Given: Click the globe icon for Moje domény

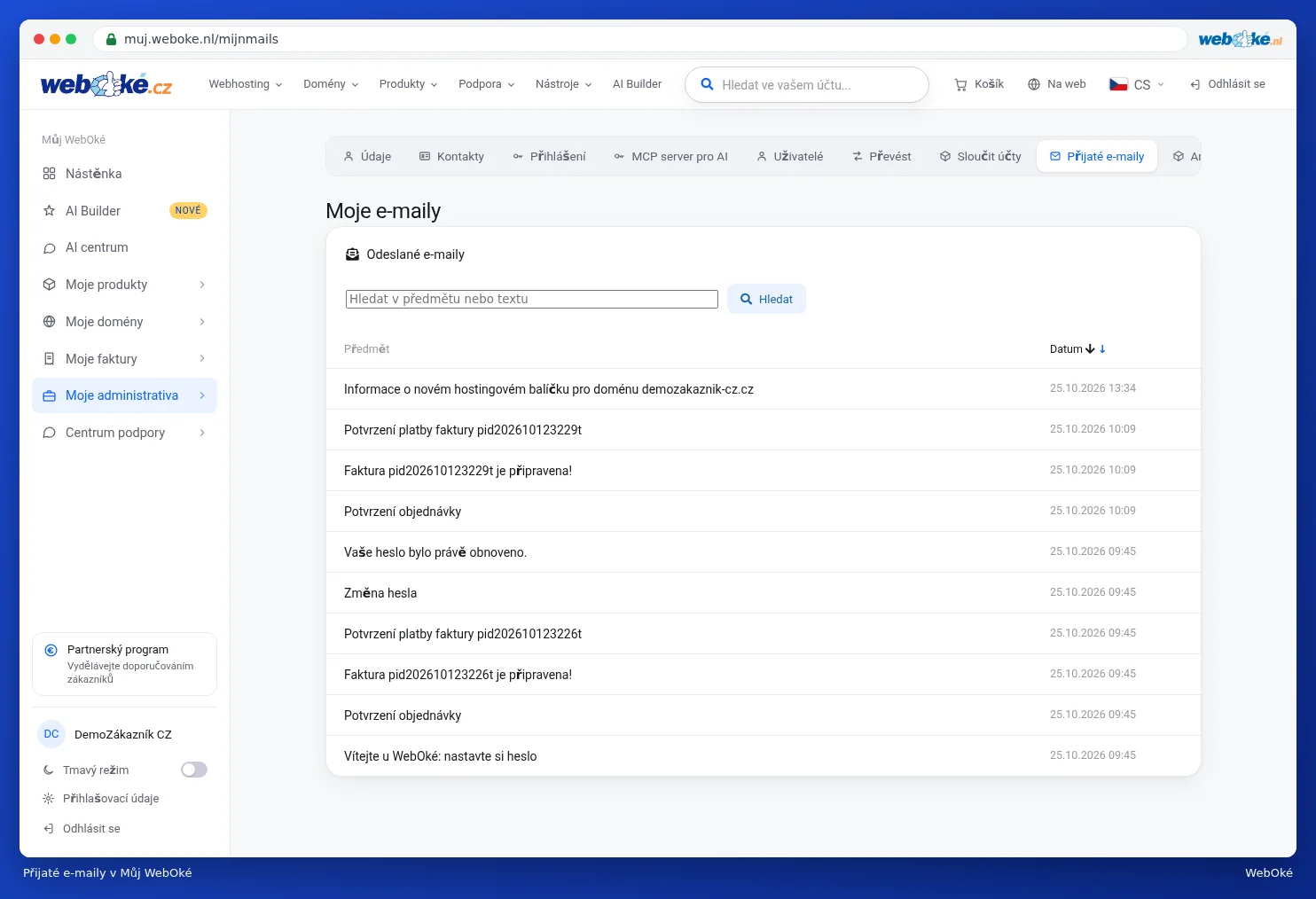Looking at the screenshot, I should click(50, 322).
